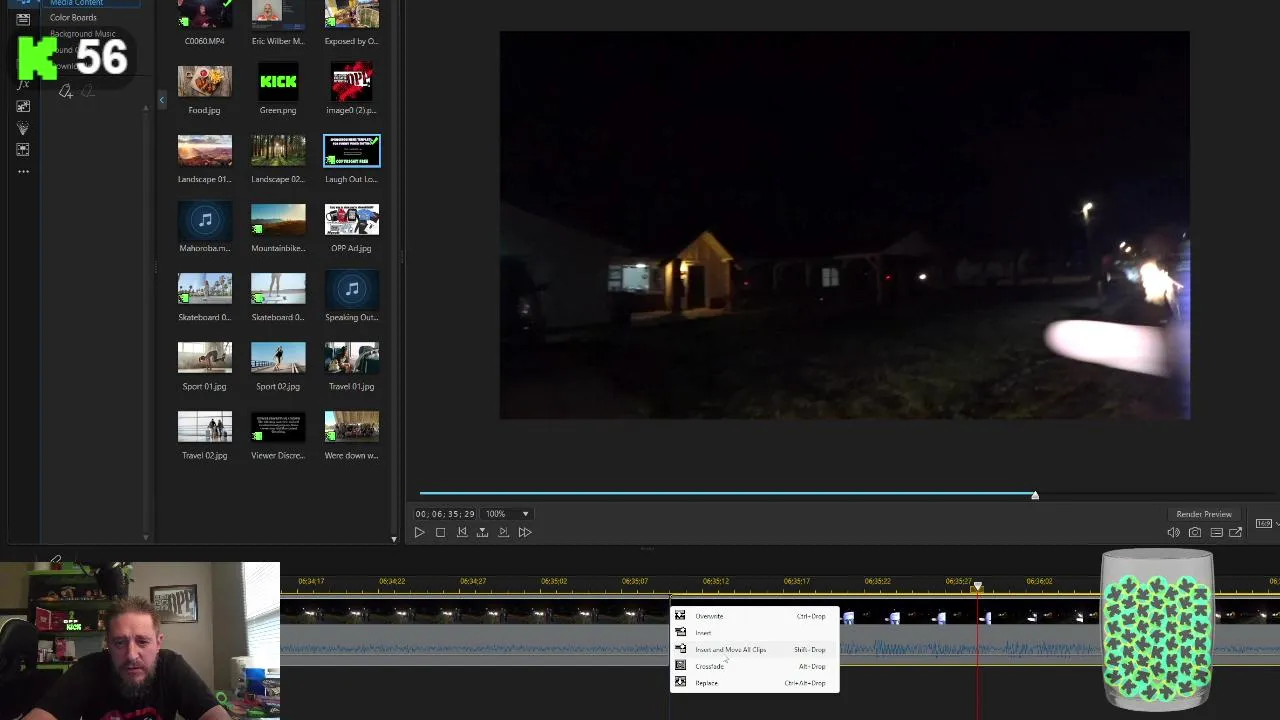
Task: Click the timeline playhead marker
Action: click(x=978, y=587)
